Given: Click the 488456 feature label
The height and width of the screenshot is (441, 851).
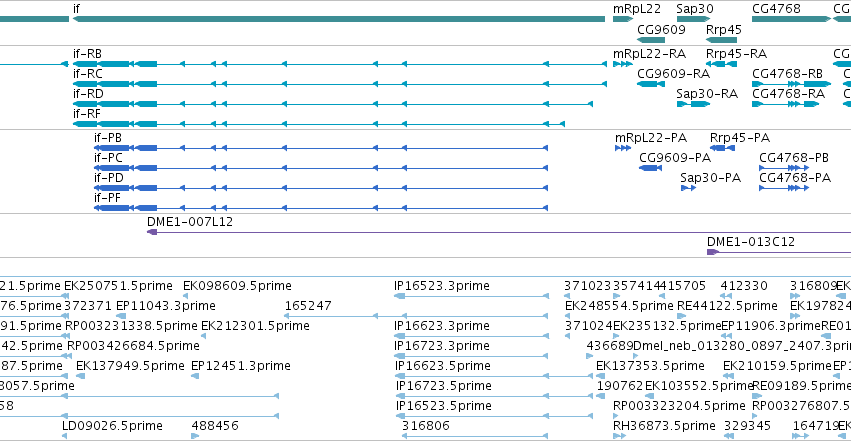Looking at the screenshot, I should pyautogui.click(x=215, y=426).
